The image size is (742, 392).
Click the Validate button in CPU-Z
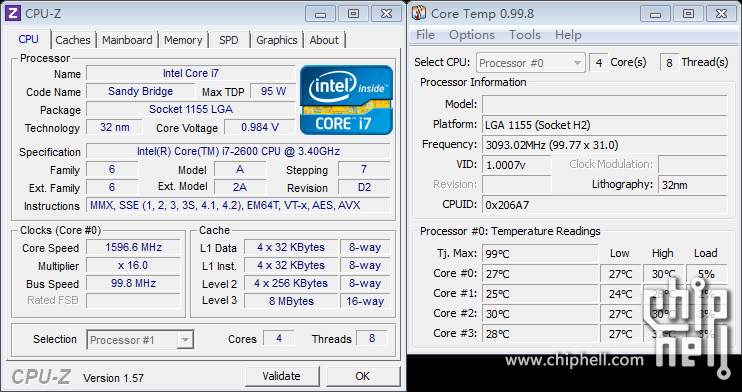pos(282,376)
